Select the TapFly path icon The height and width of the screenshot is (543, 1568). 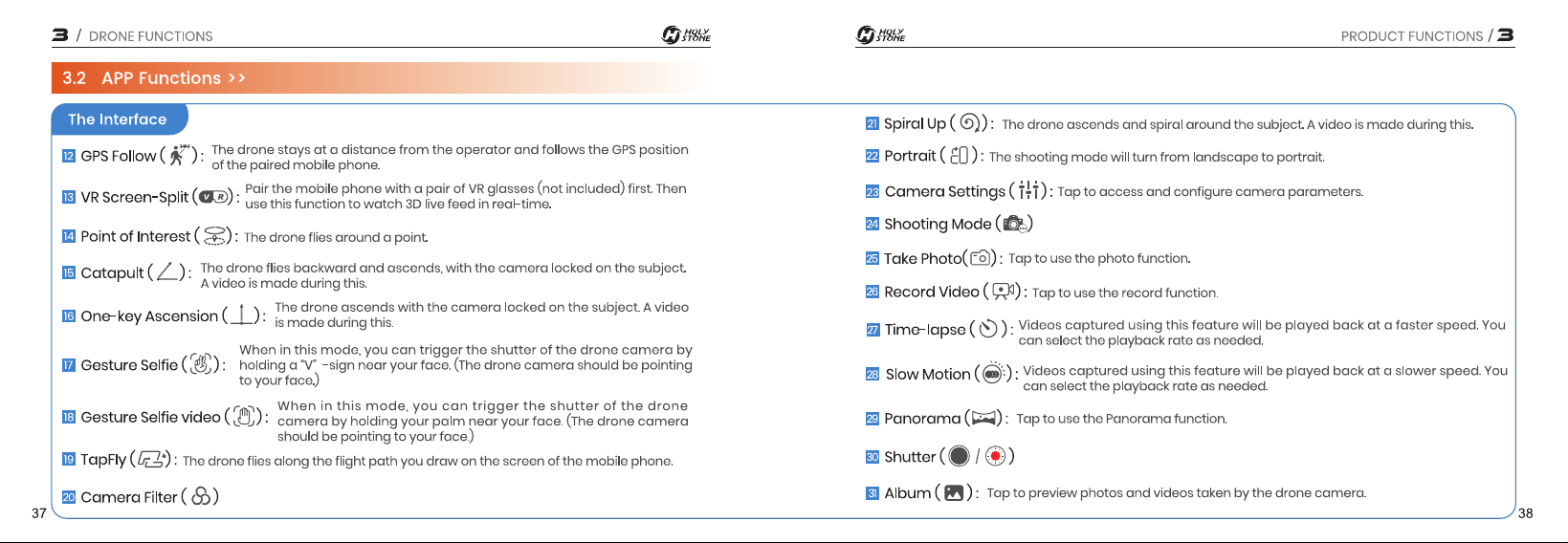152,459
